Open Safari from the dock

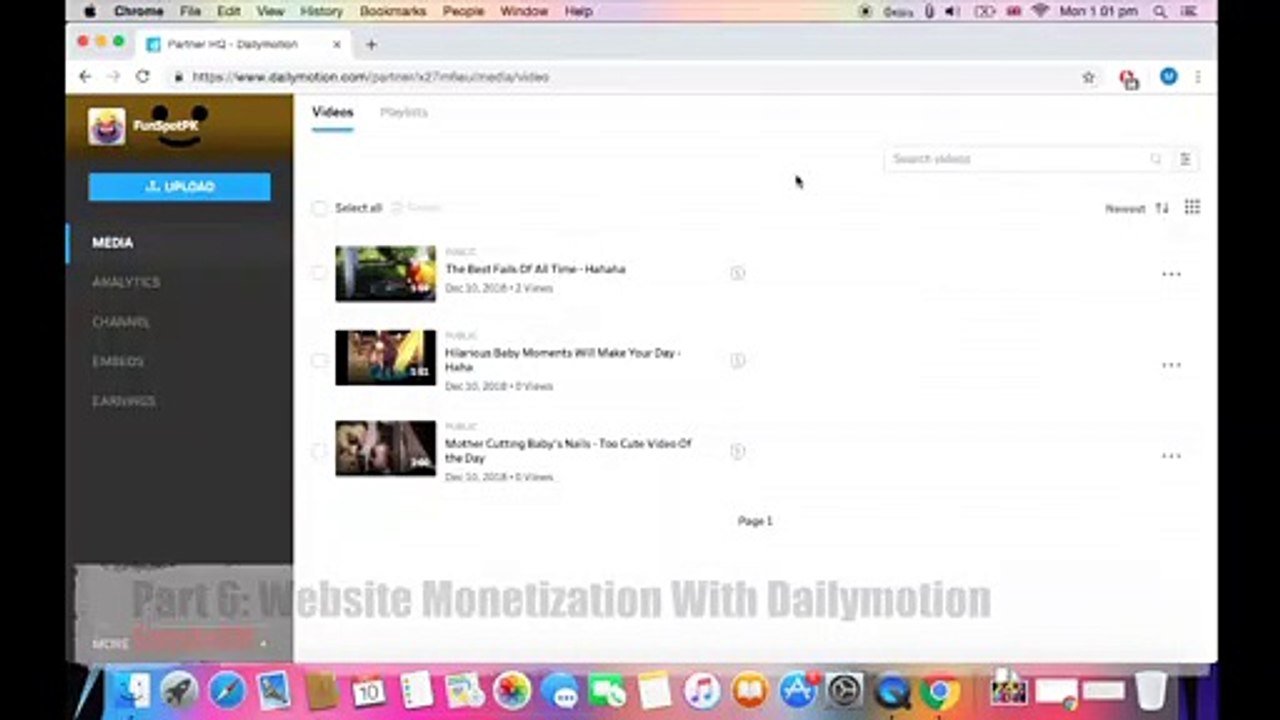[227, 690]
